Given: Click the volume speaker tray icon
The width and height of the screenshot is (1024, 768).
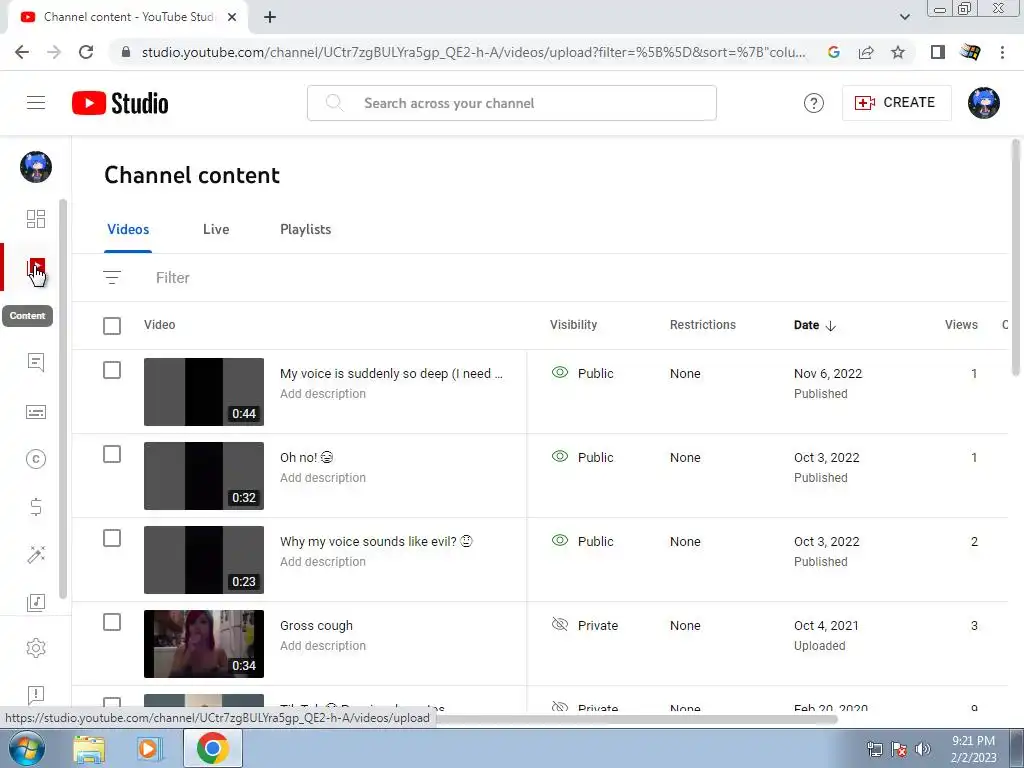Looking at the screenshot, I should pyautogui.click(x=922, y=748).
